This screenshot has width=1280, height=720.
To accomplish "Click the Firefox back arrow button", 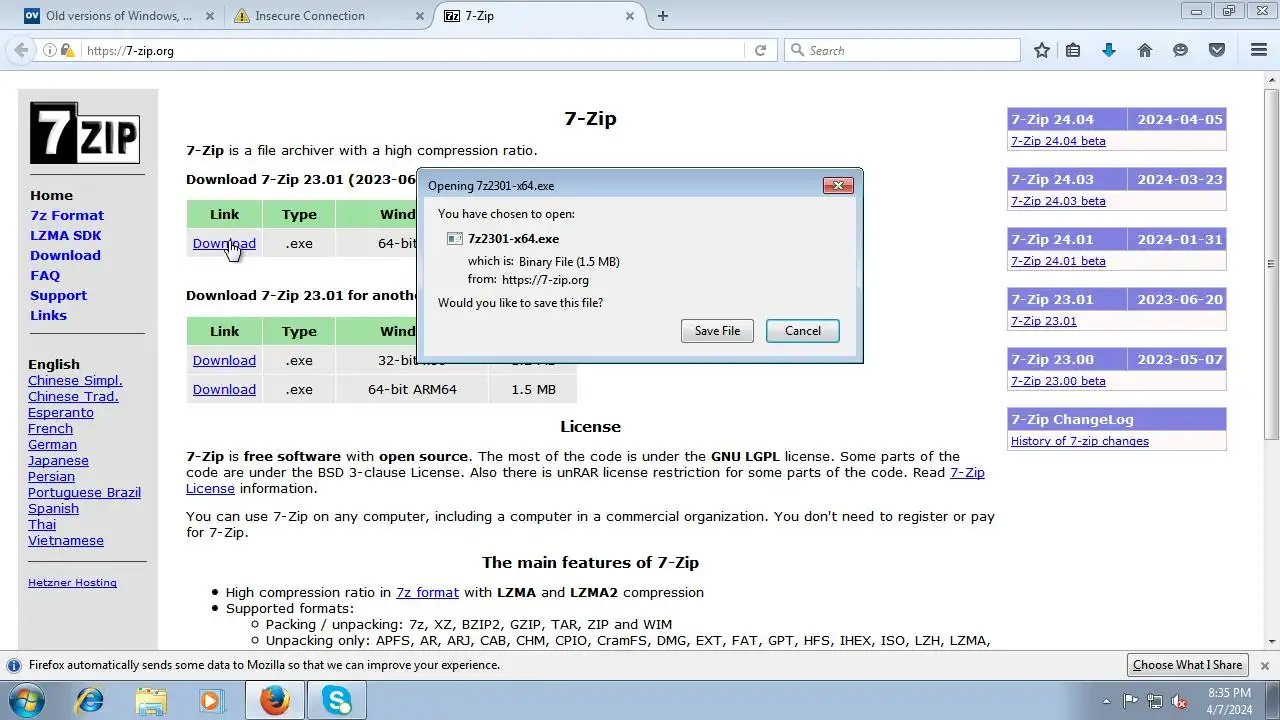I will 21,50.
